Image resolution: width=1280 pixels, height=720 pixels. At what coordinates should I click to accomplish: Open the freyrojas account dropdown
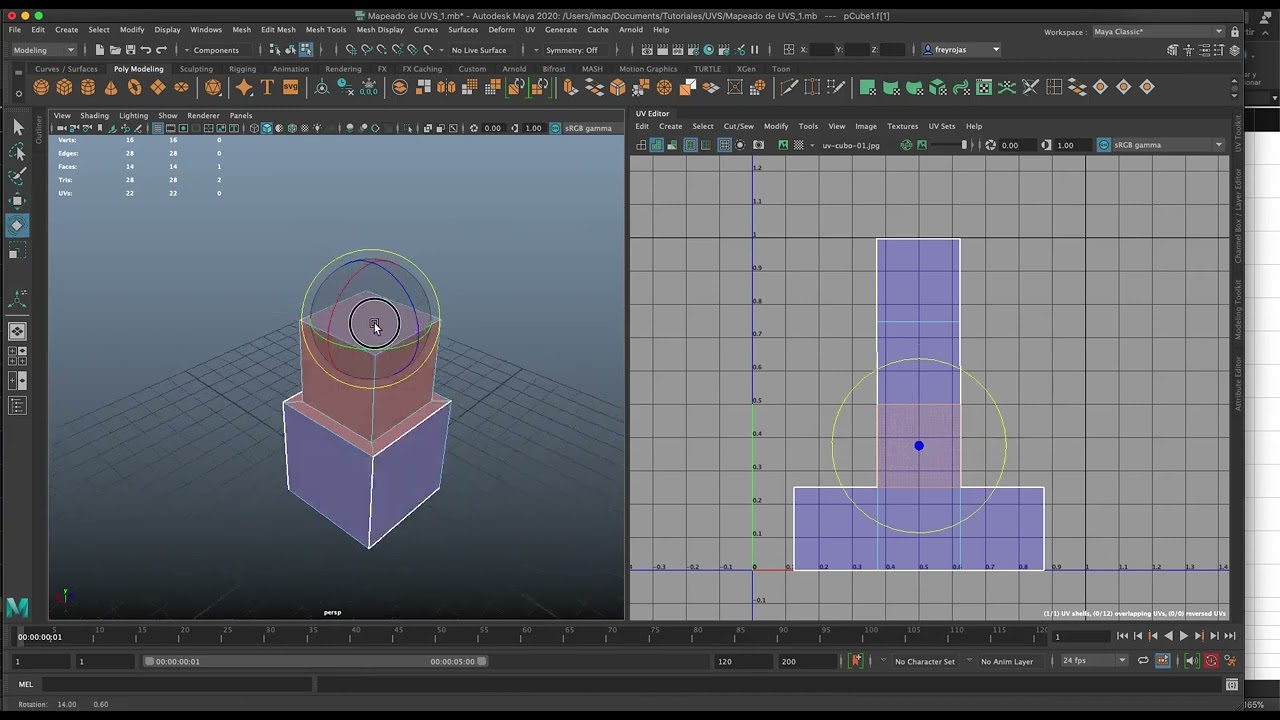click(961, 50)
